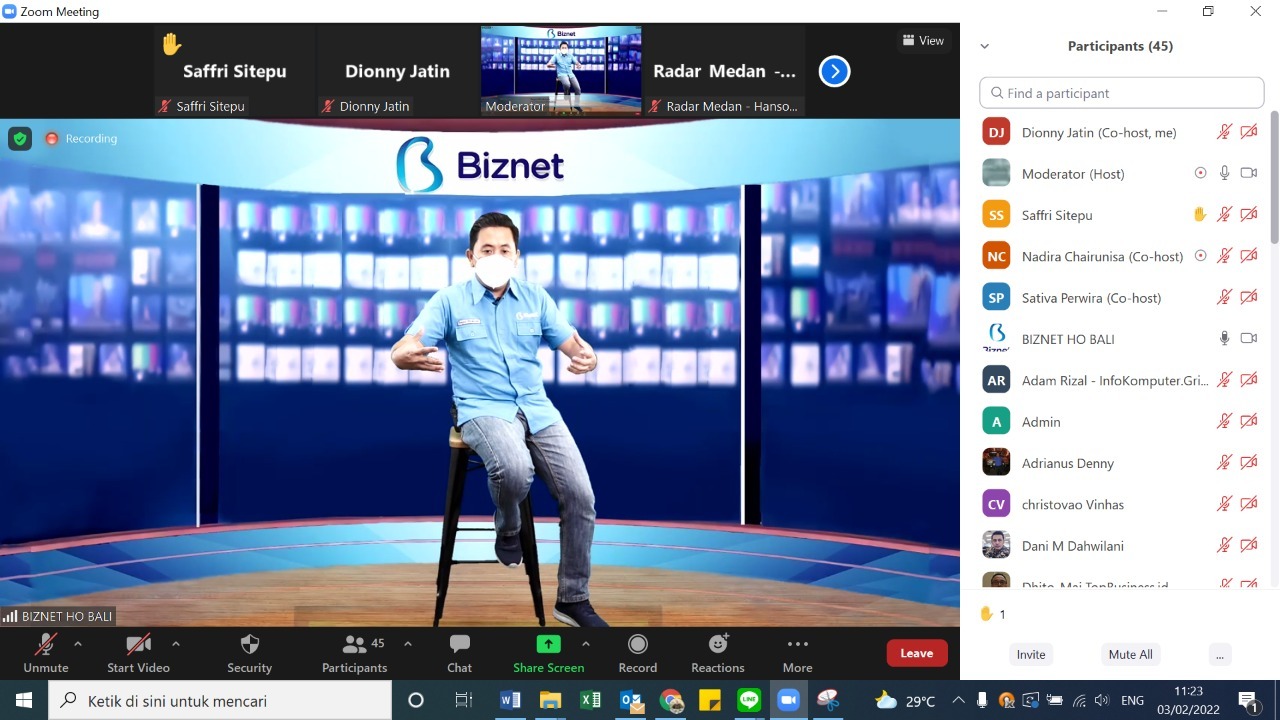1280x720 pixels.
Task: Show hidden system tray icons chevron
Action: click(958, 700)
